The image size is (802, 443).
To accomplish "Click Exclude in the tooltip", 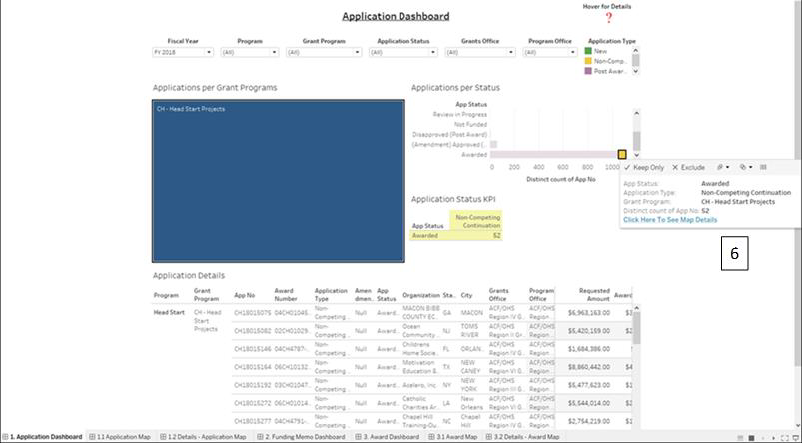I will click(x=689, y=167).
